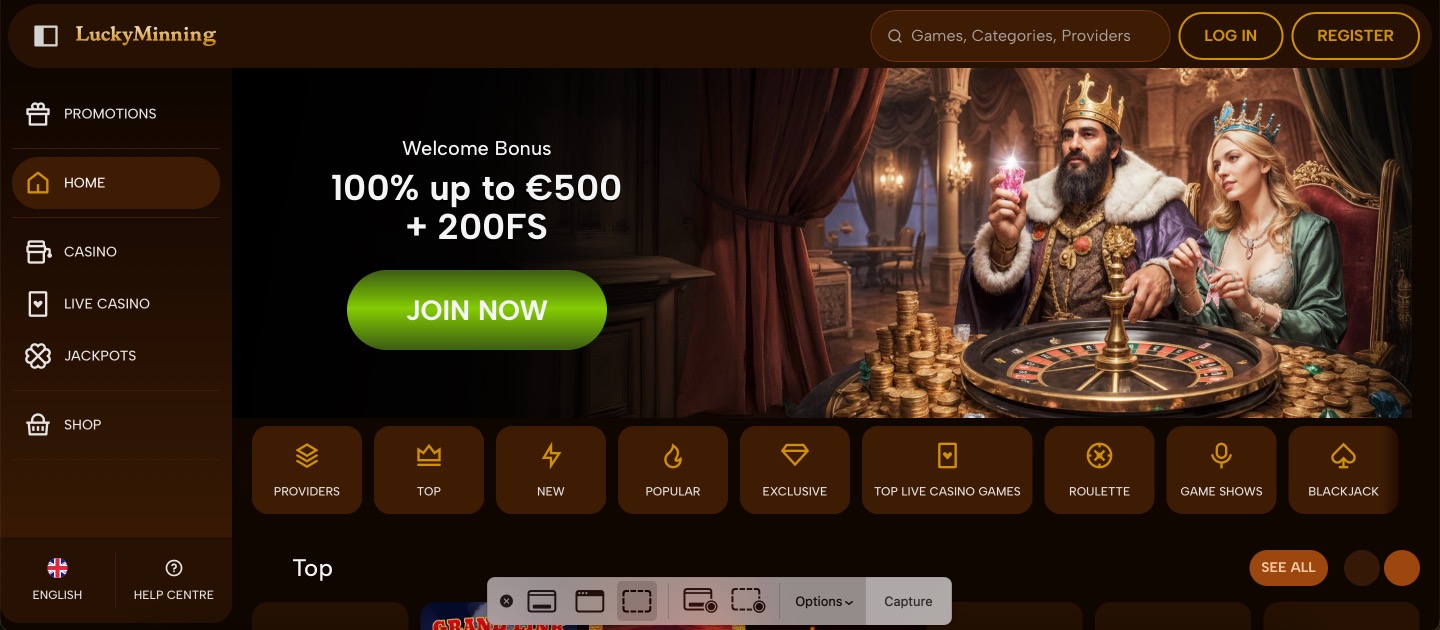Open the Exclusive diamond category
This screenshot has height=630, width=1440.
point(795,470)
